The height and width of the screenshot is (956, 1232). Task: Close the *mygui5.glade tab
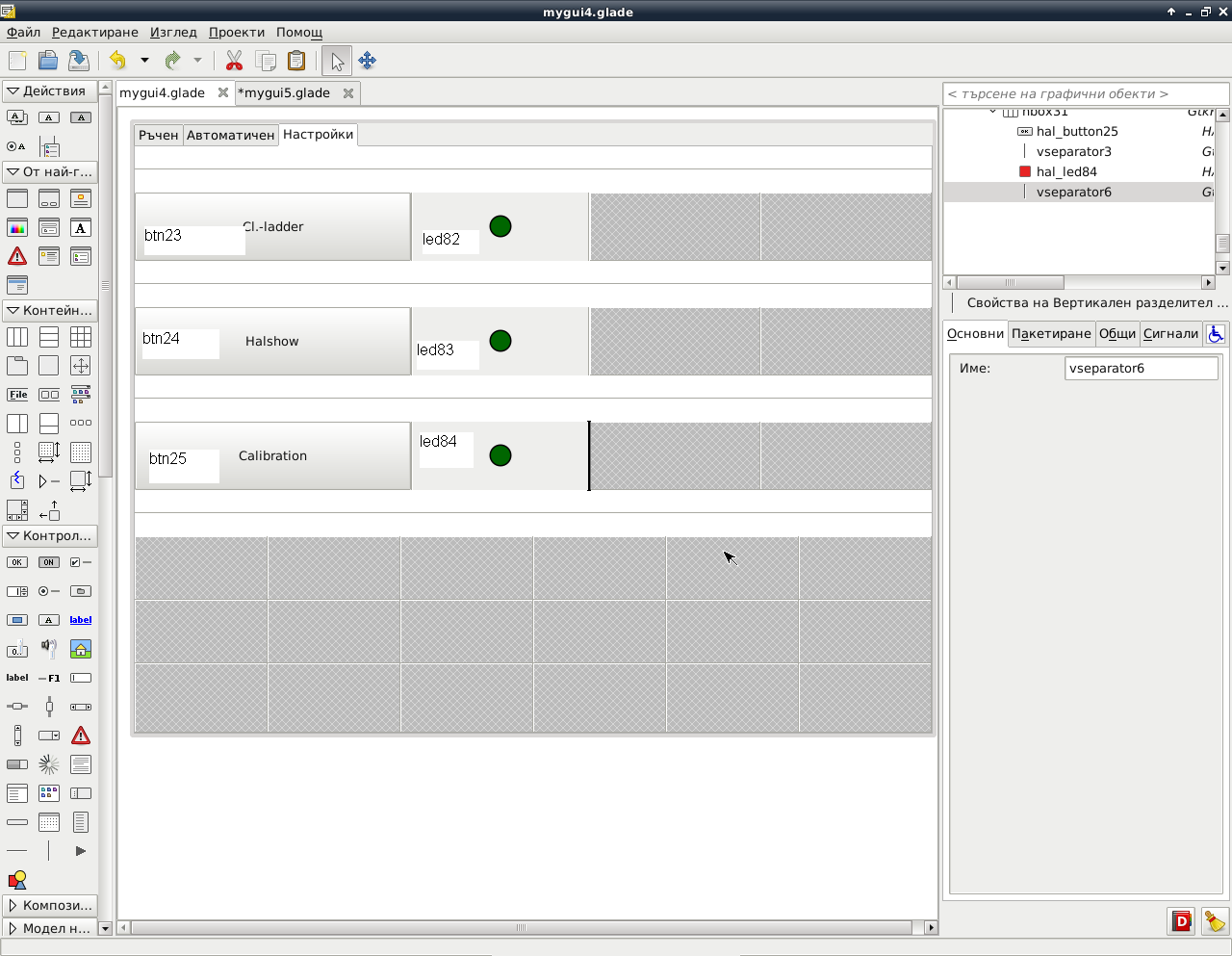[x=348, y=93]
